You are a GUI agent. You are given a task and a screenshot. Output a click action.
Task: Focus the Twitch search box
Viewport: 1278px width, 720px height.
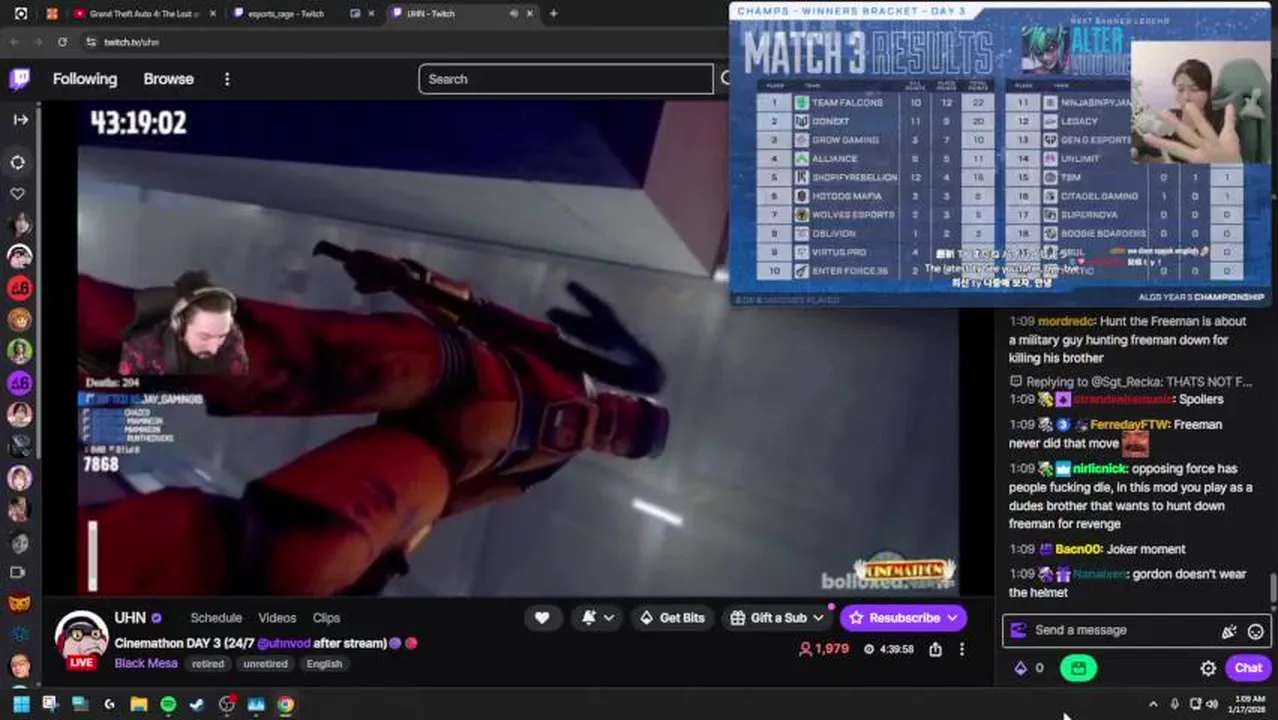[566, 79]
